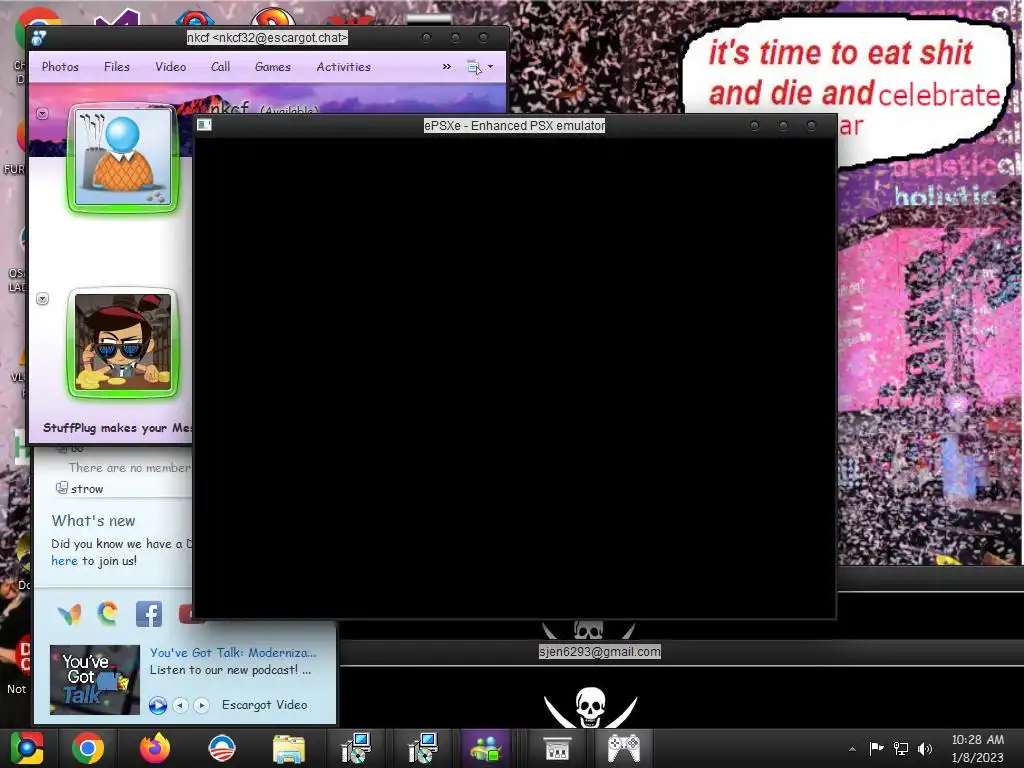Open the Start button on taskbar
This screenshot has width=1024, height=768.
point(27,748)
